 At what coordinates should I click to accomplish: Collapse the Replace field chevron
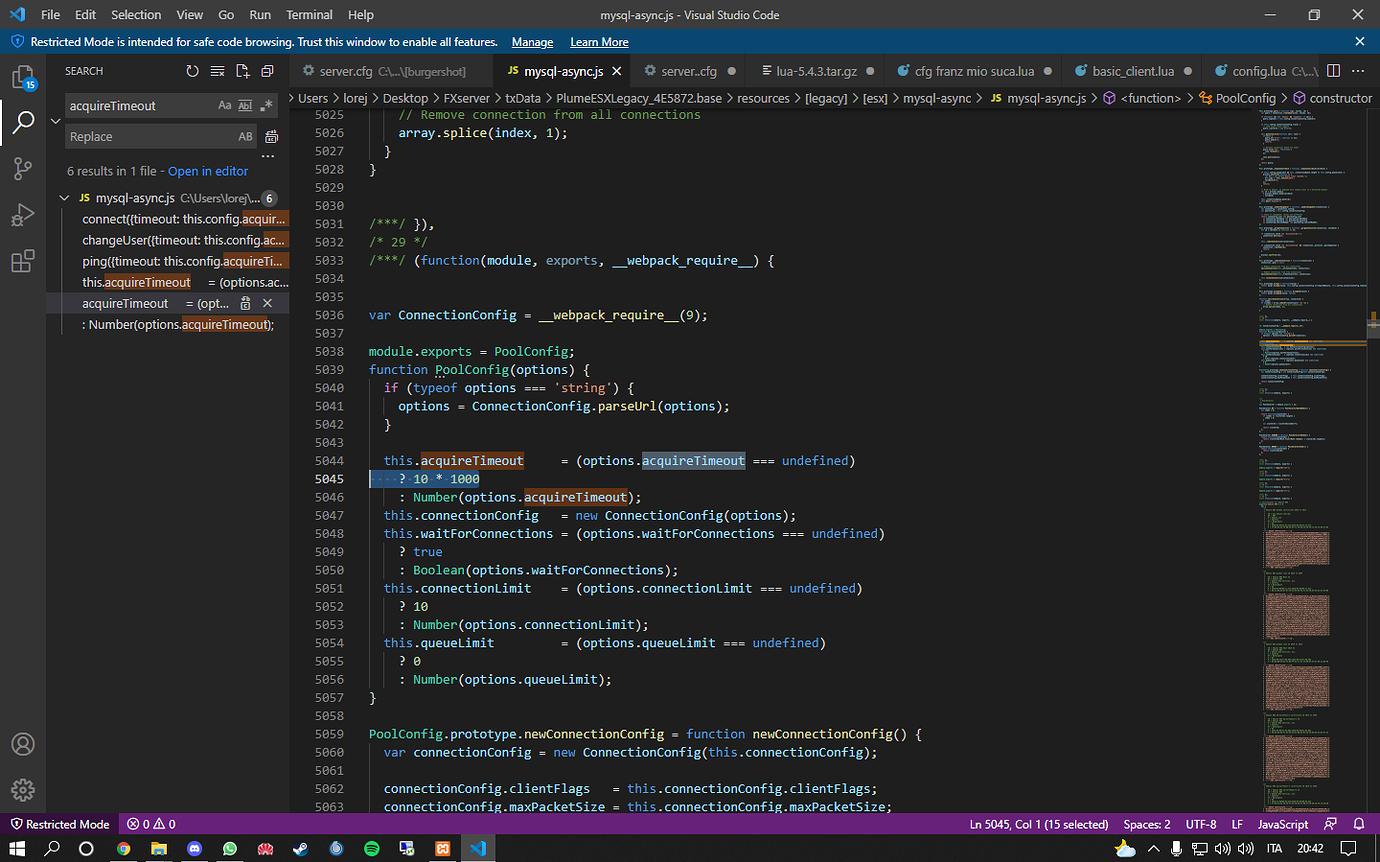click(x=57, y=121)
